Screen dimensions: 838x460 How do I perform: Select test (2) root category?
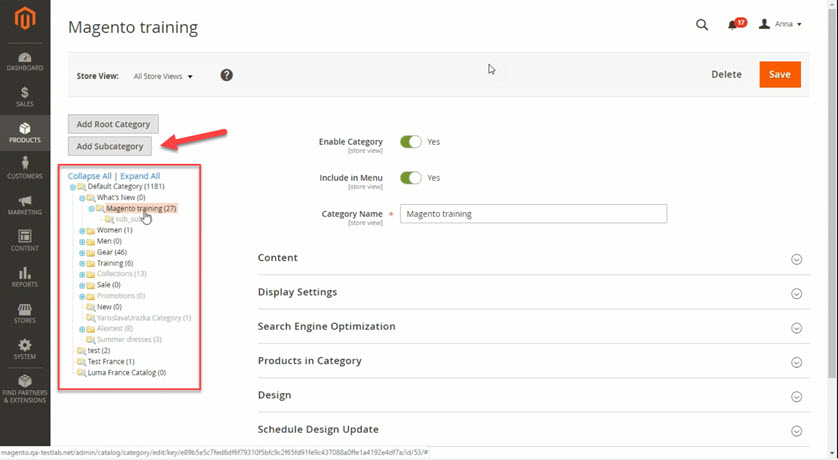[98, 350]
